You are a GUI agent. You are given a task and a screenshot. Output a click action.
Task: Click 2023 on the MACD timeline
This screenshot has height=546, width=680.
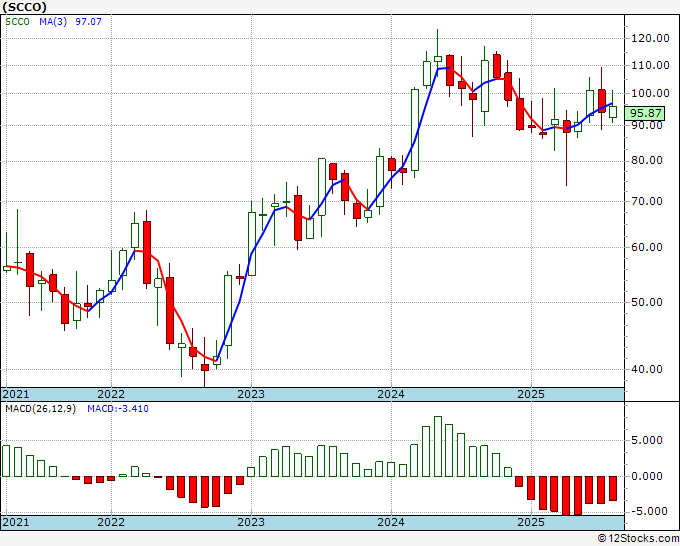coord(251,522)
